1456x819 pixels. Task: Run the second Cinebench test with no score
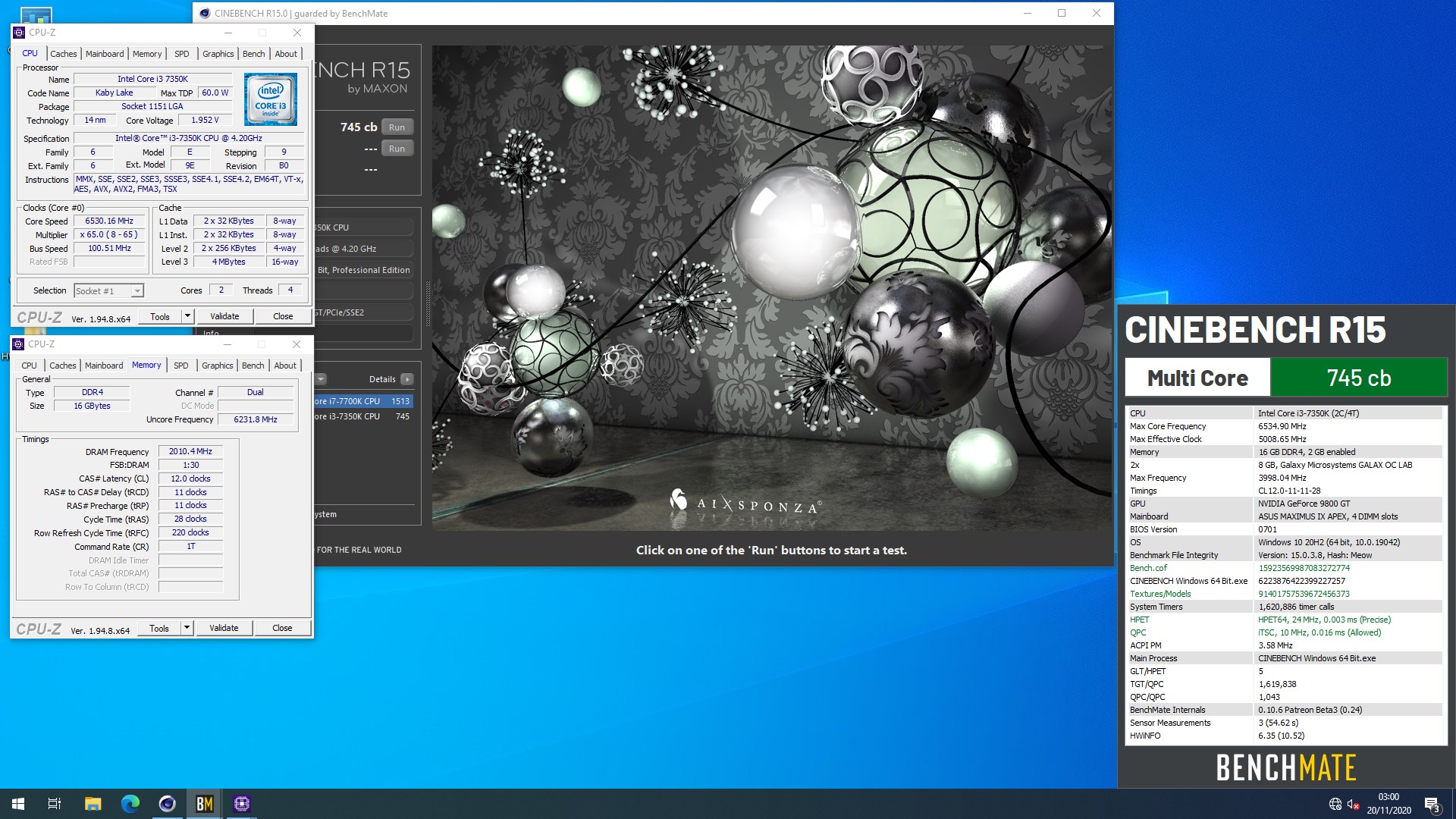pyautogui.click(x=397, y=149)
